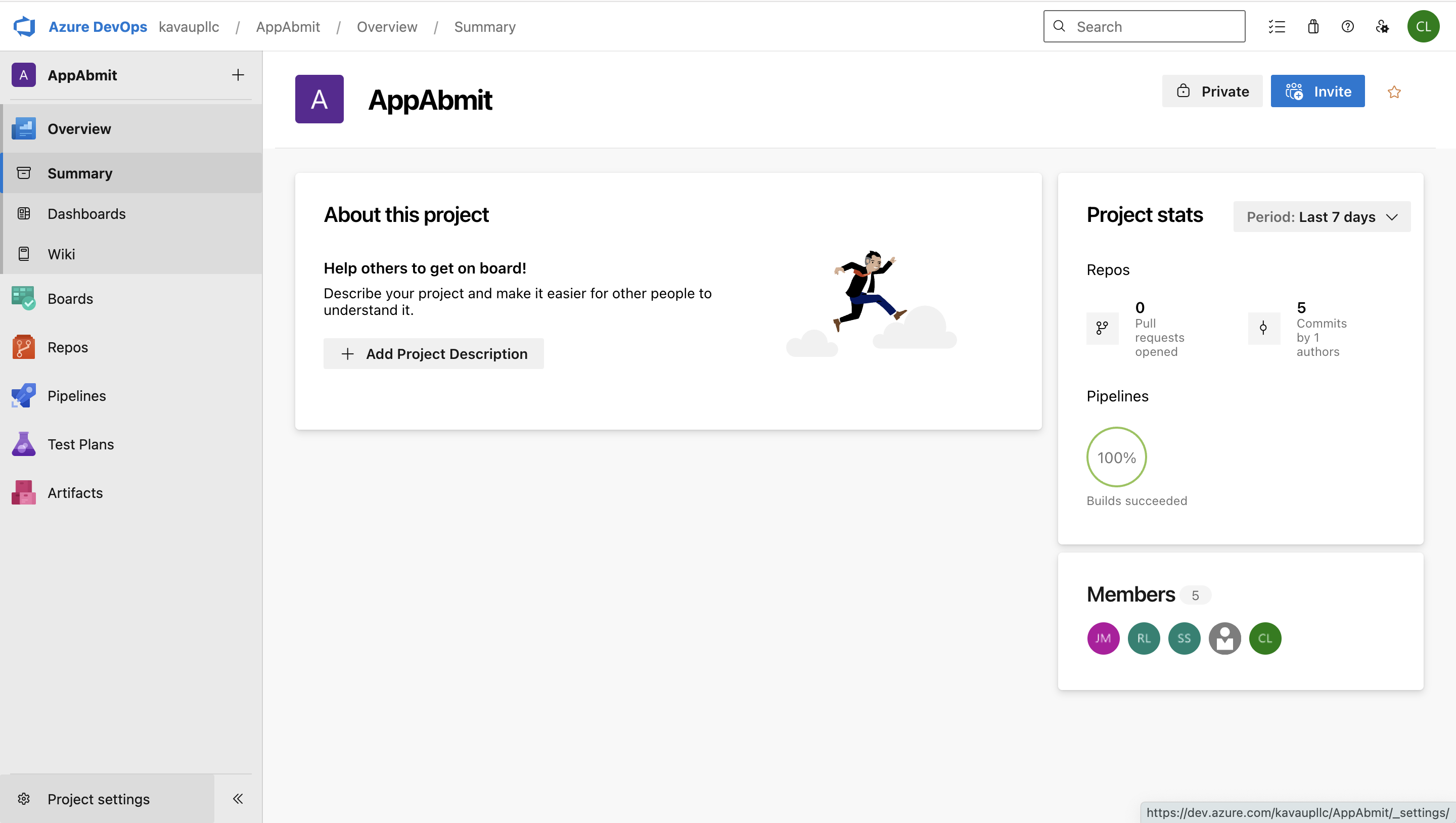The height and width of the screenshot is (823, 1456).
Task: Toggle the favorite star for AppAbmit
Action: [1394, 92]
